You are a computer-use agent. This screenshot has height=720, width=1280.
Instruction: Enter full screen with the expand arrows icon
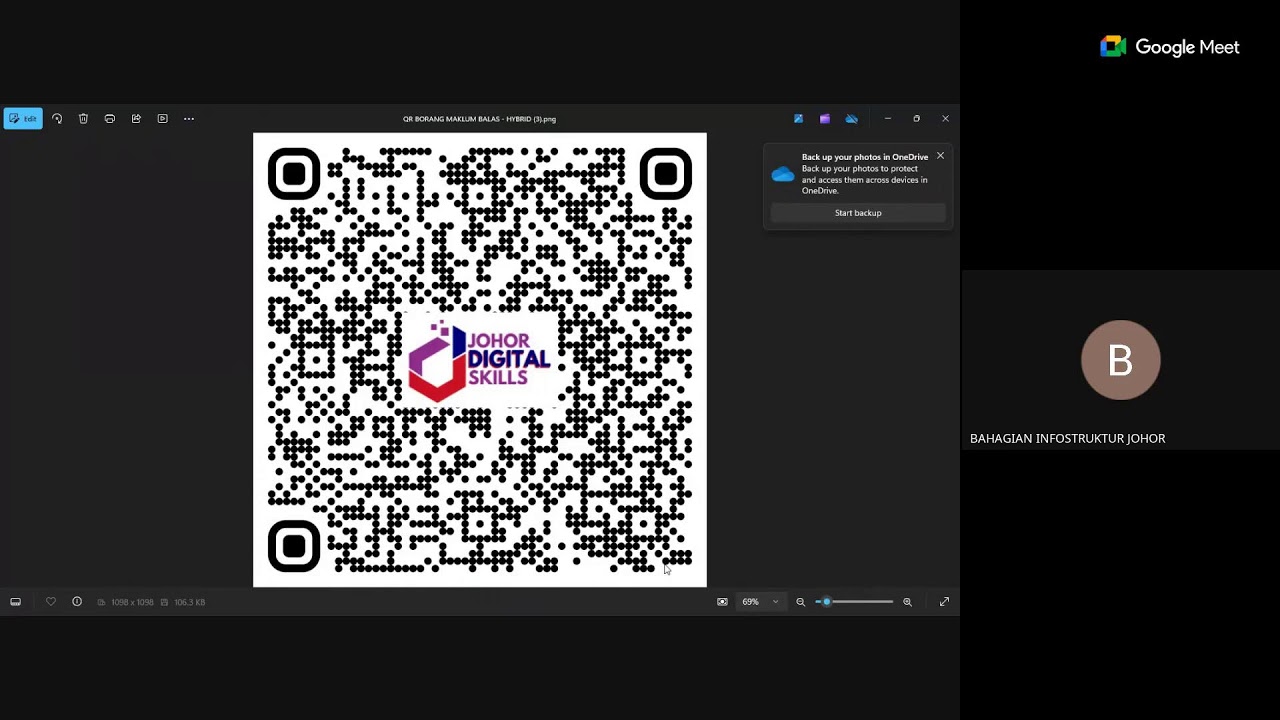[x=944, y=602]
